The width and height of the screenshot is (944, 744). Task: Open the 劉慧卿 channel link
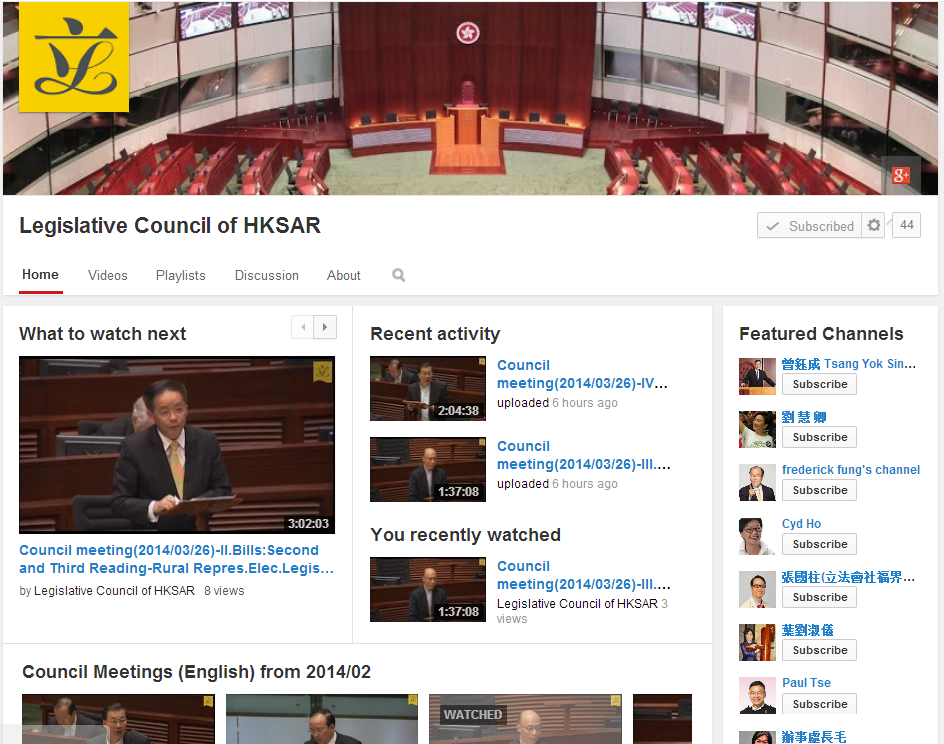click(x=804, y=417)
